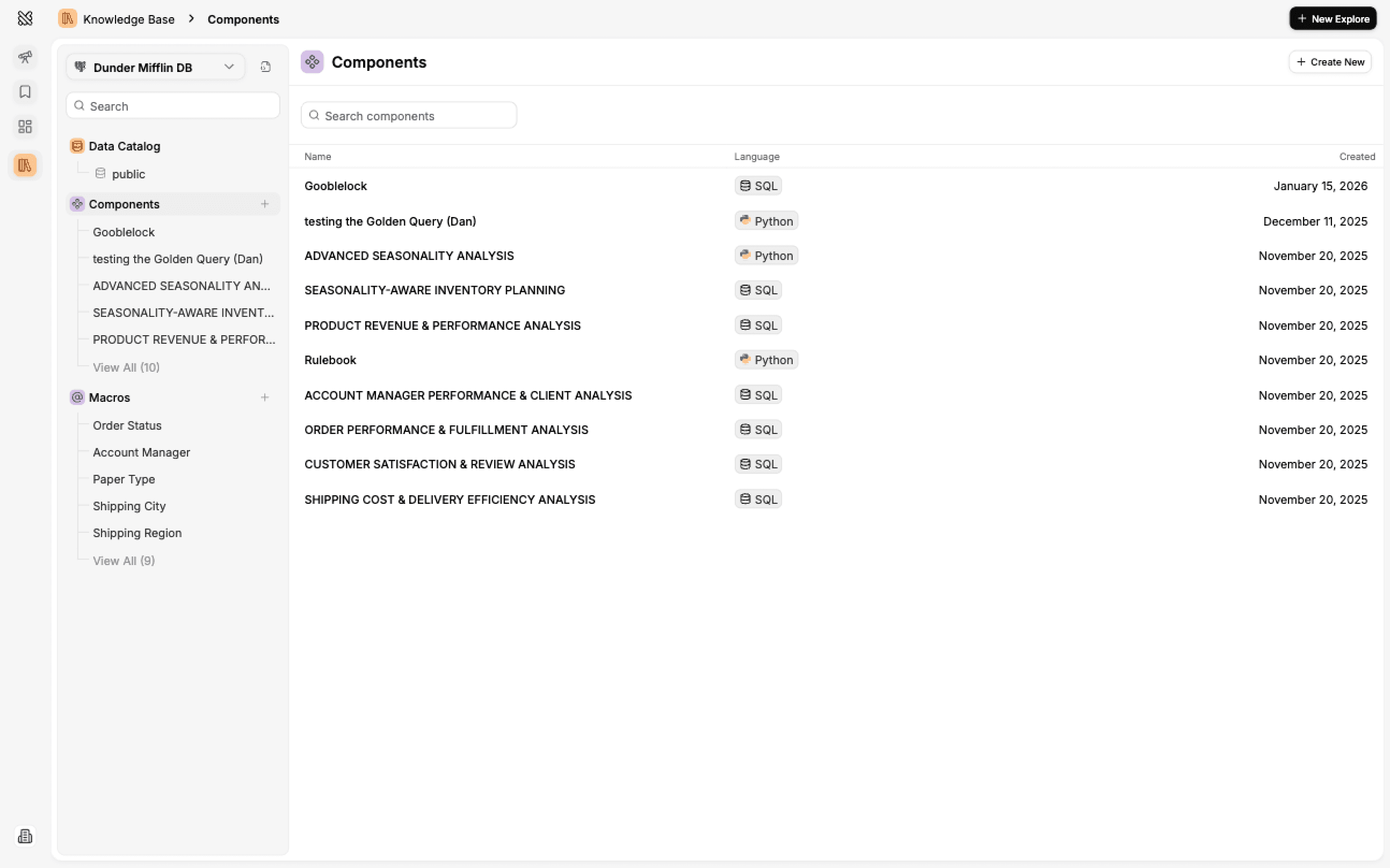The height and width of the screenshot is (868, 1390).
Task: Open the Explore telescope icon in sidebar
Action: coord(25,57)
